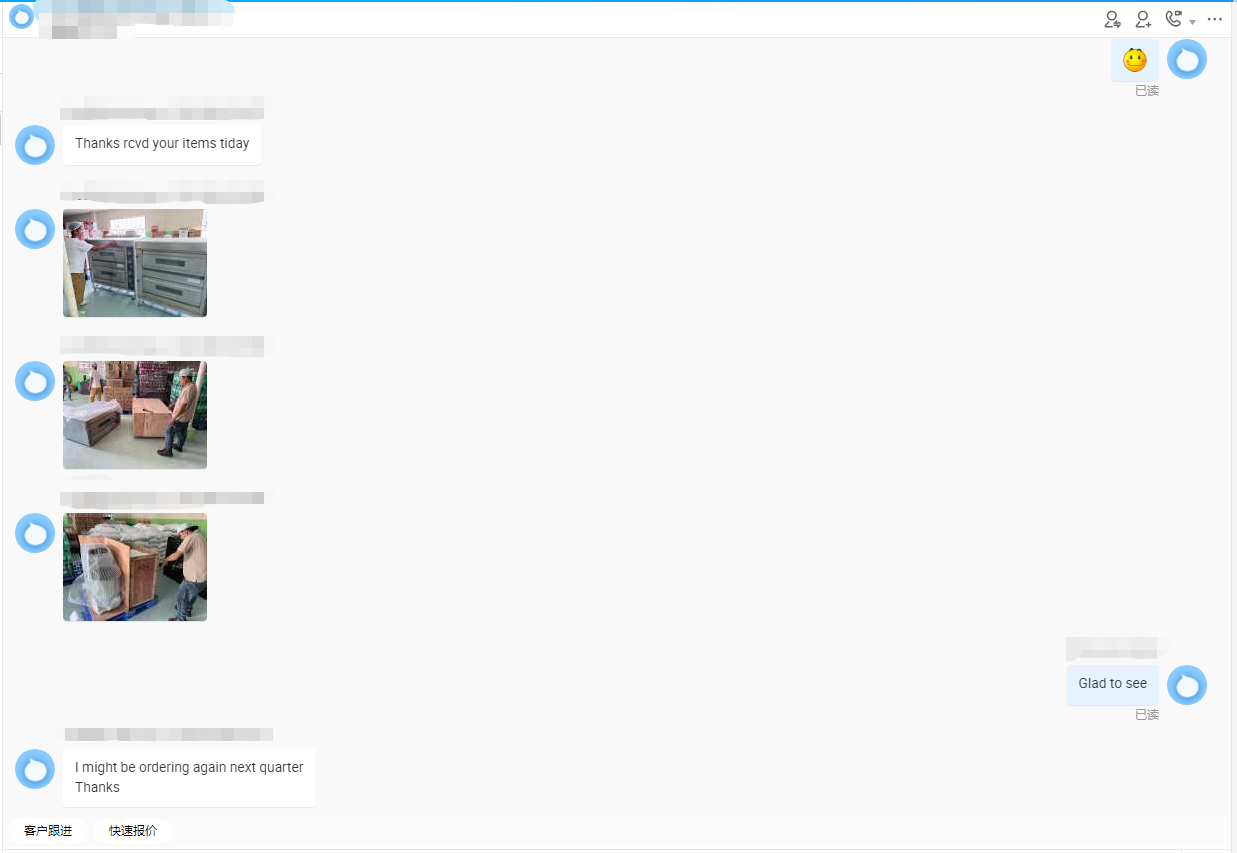The image size is (1237, 853).
Task: Click the 快速报价 quick action button
Action: pyautogui.click(x=133, y=831)
